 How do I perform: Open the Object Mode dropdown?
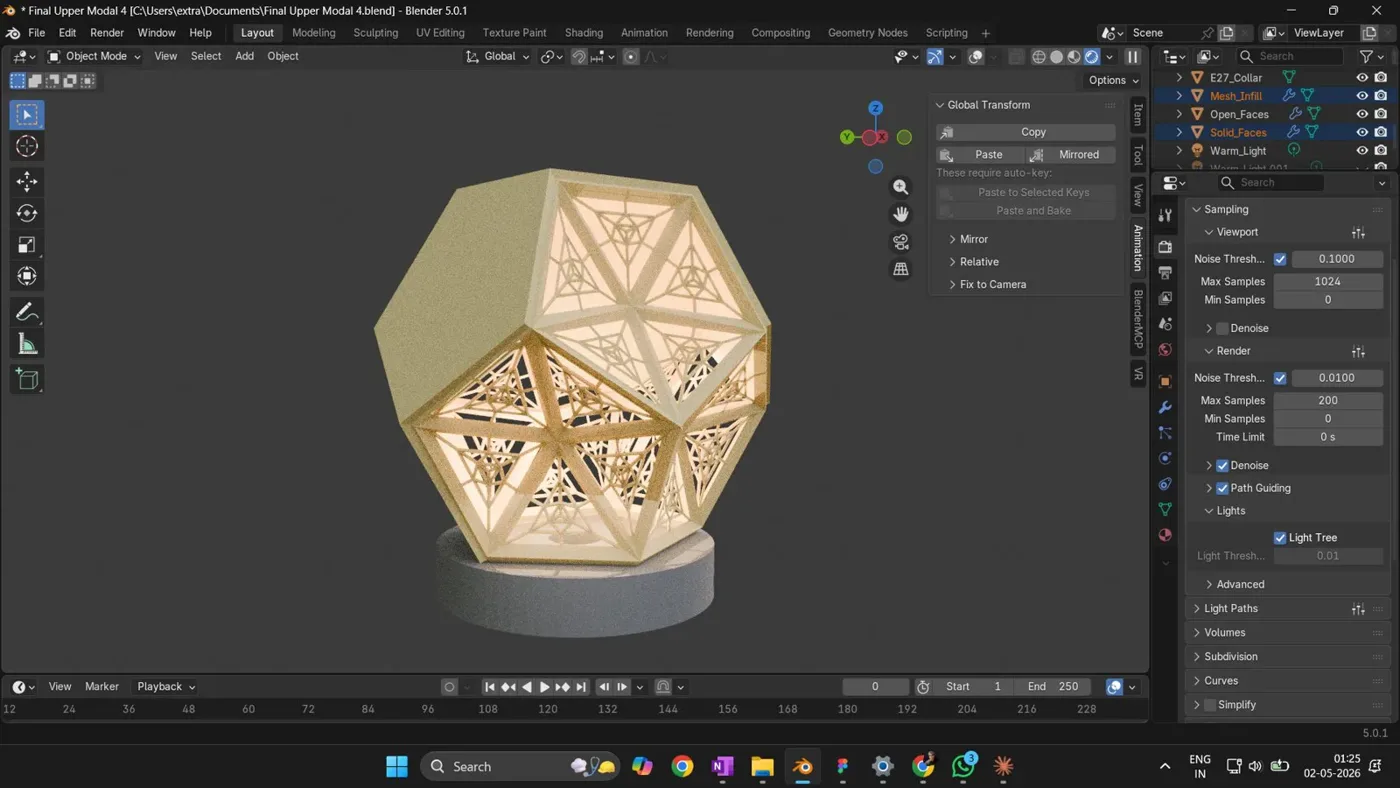pyautogui.click(x=94, y=56)
